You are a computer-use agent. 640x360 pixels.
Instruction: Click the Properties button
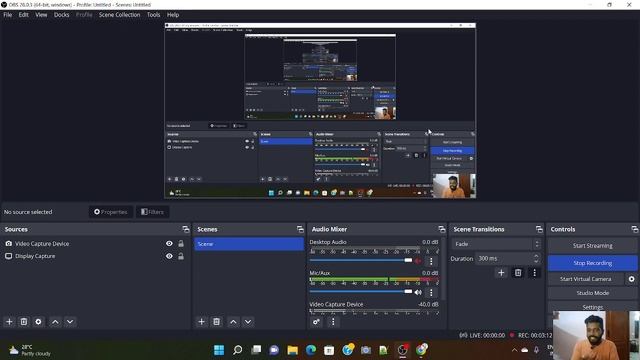pyautogui.click(x=111, y=212)
